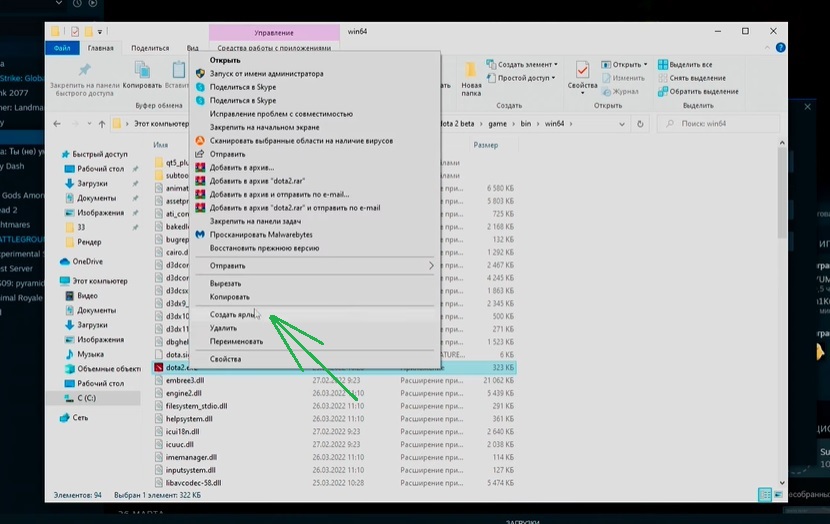Click the search win64 input field
This screenshot has height=524, width=830.
[718, 124]
